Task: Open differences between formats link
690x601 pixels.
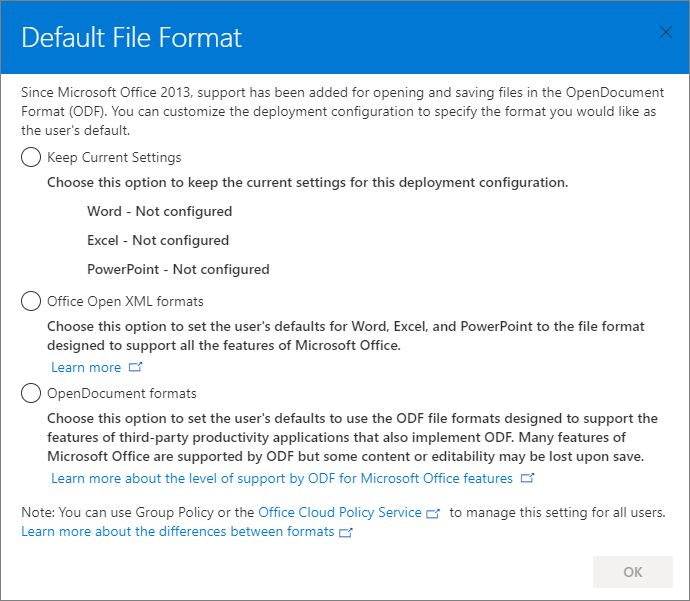Action: pyautogui.click(x=178, y=531)
